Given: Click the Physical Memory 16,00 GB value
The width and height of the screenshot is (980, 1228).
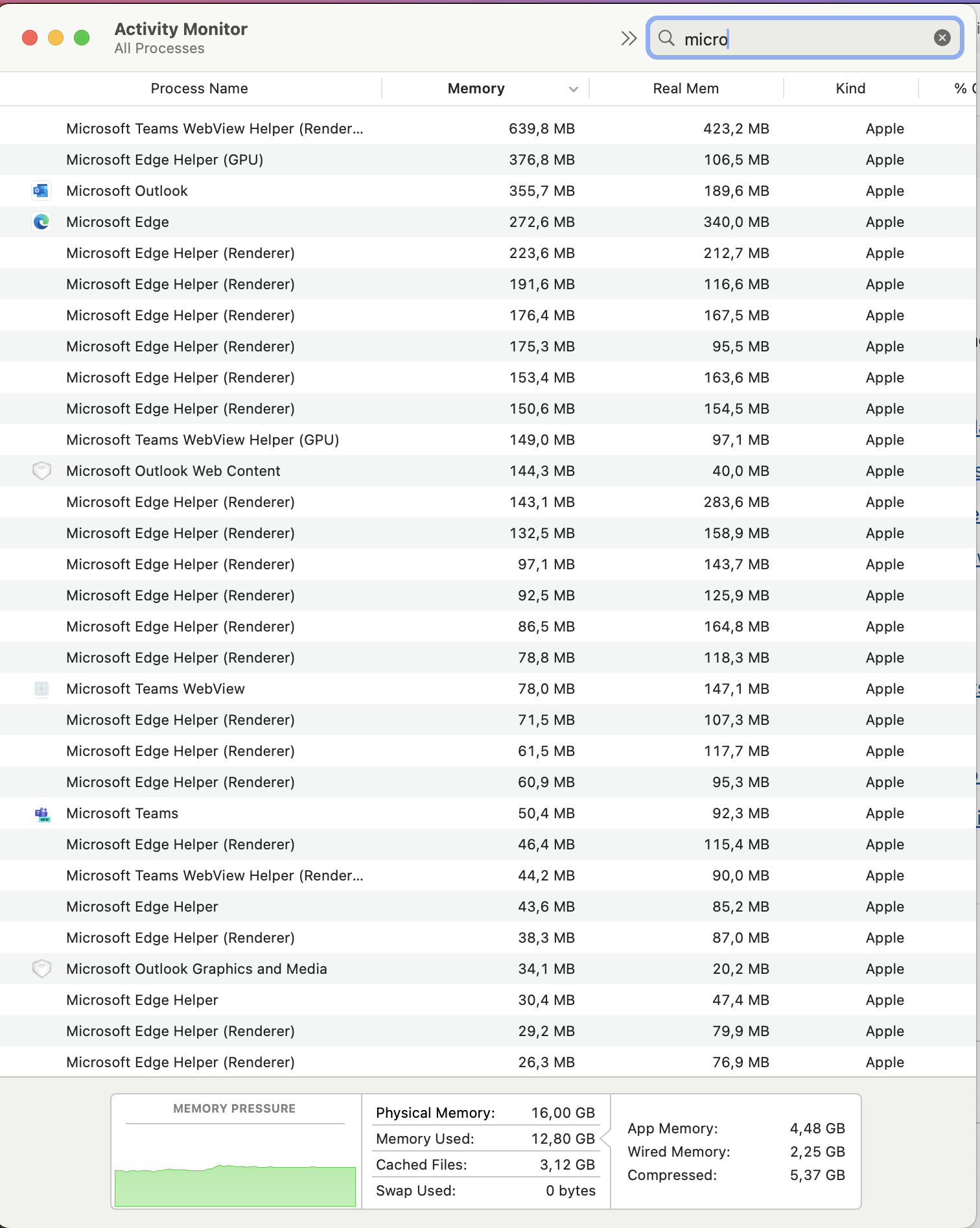Looking at the screenshot, I should point(563,1113).
